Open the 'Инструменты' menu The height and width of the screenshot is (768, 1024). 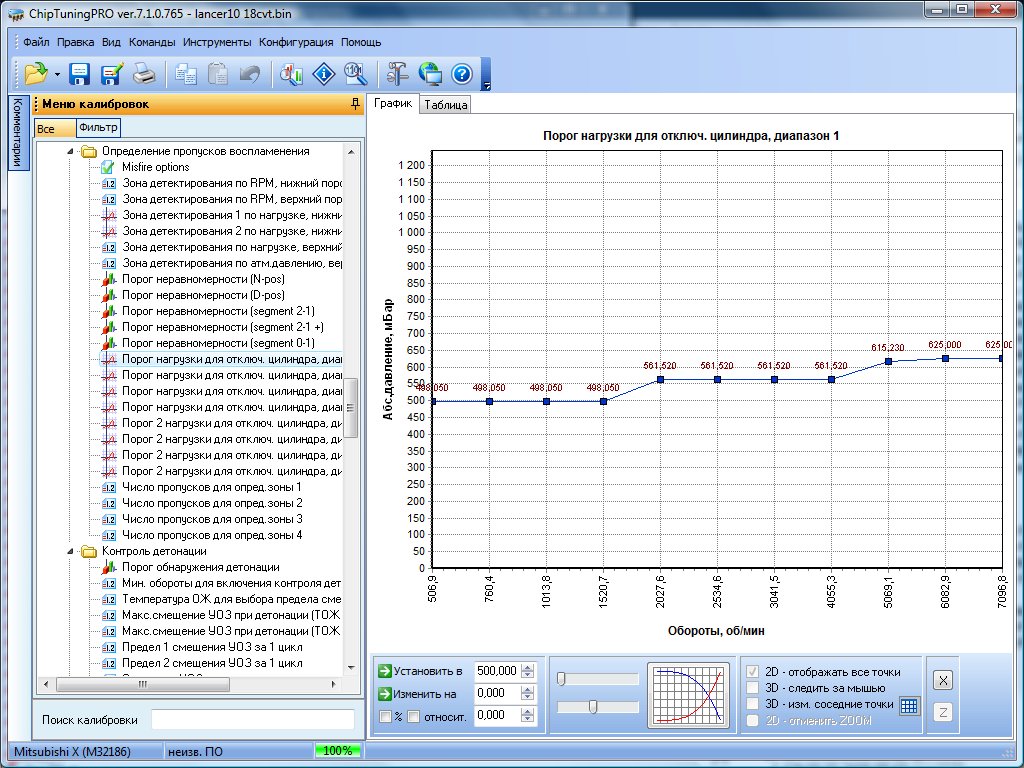[x=217, y=43]
